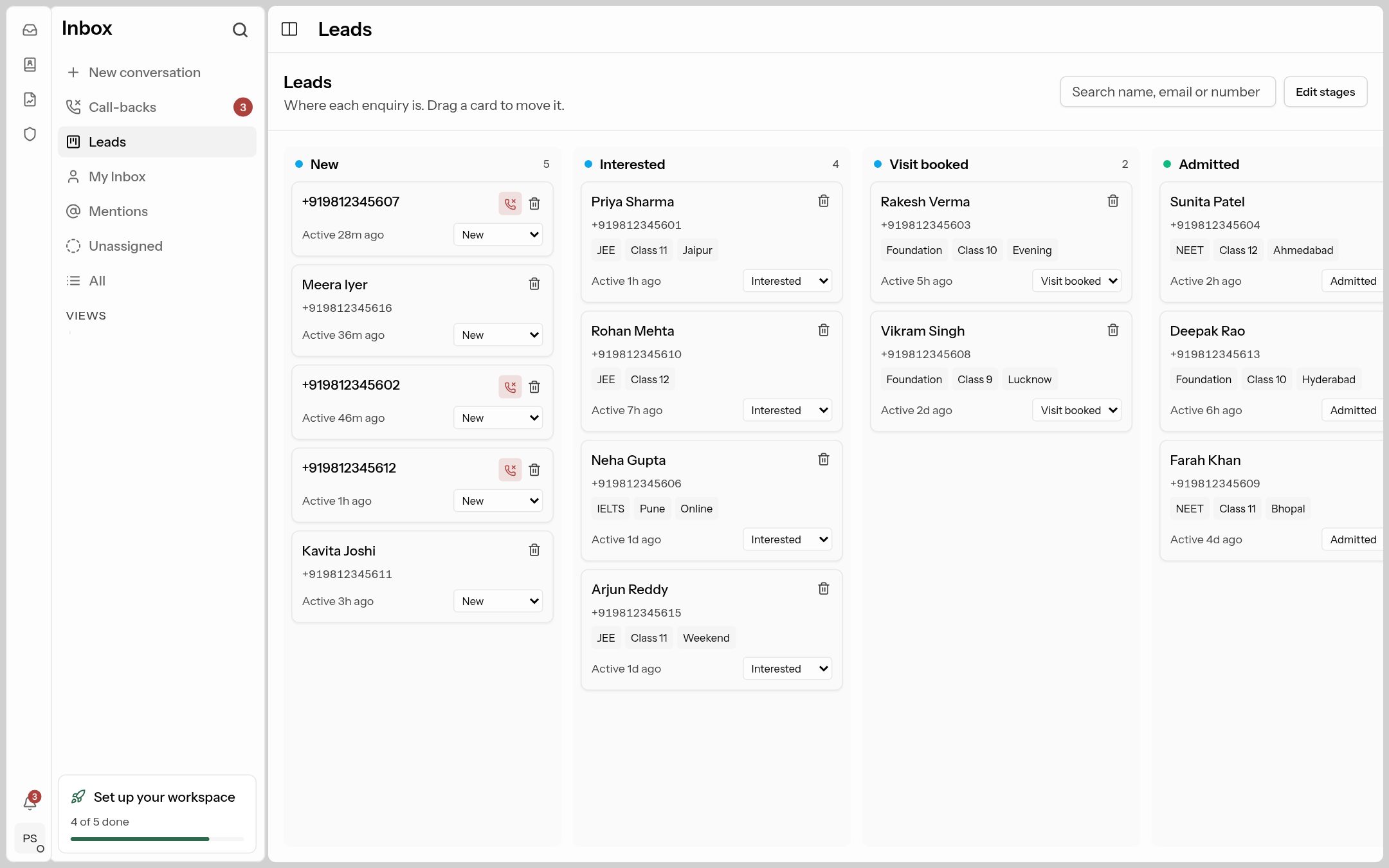Viewport: 1389px width, 868px height.
Task: Open the PS user avatar menu
Action: click(x=30, y=838)
